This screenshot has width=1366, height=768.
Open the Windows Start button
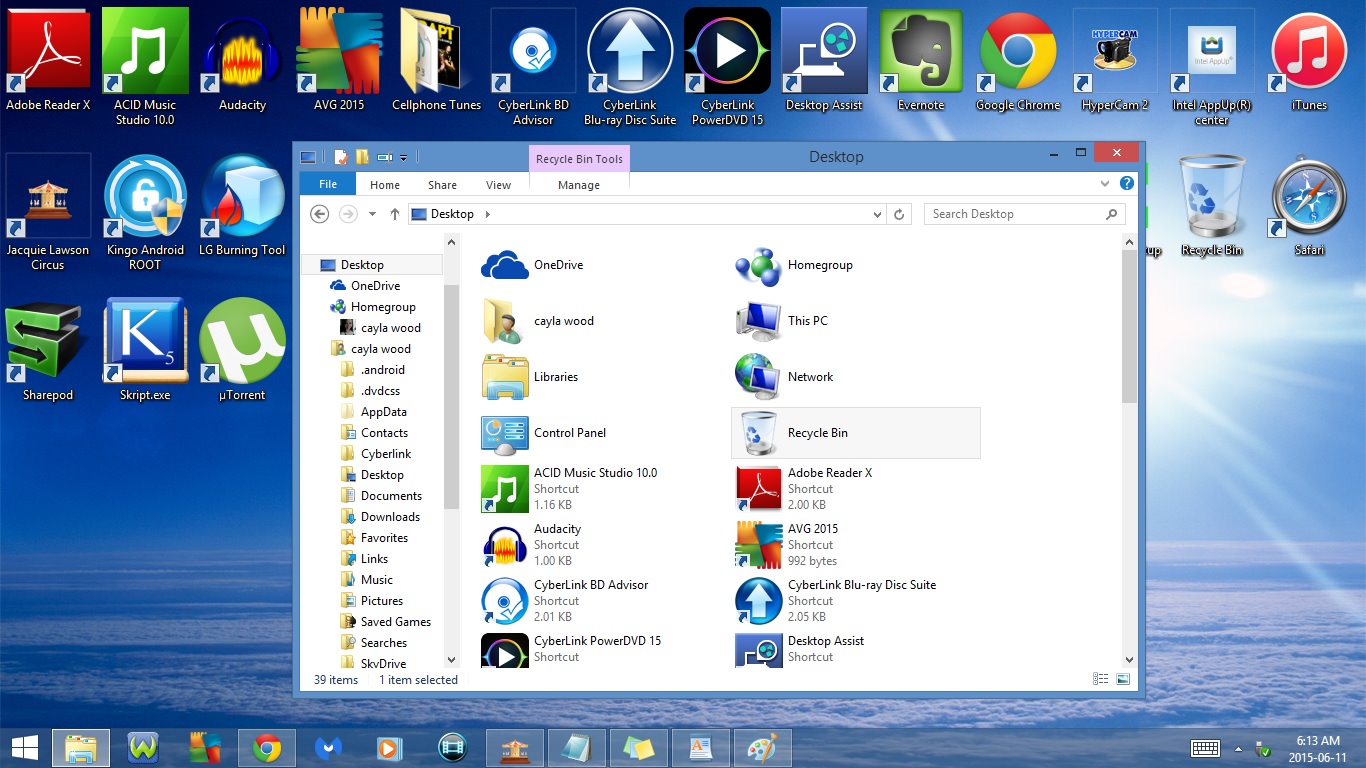tap(24, 747)
